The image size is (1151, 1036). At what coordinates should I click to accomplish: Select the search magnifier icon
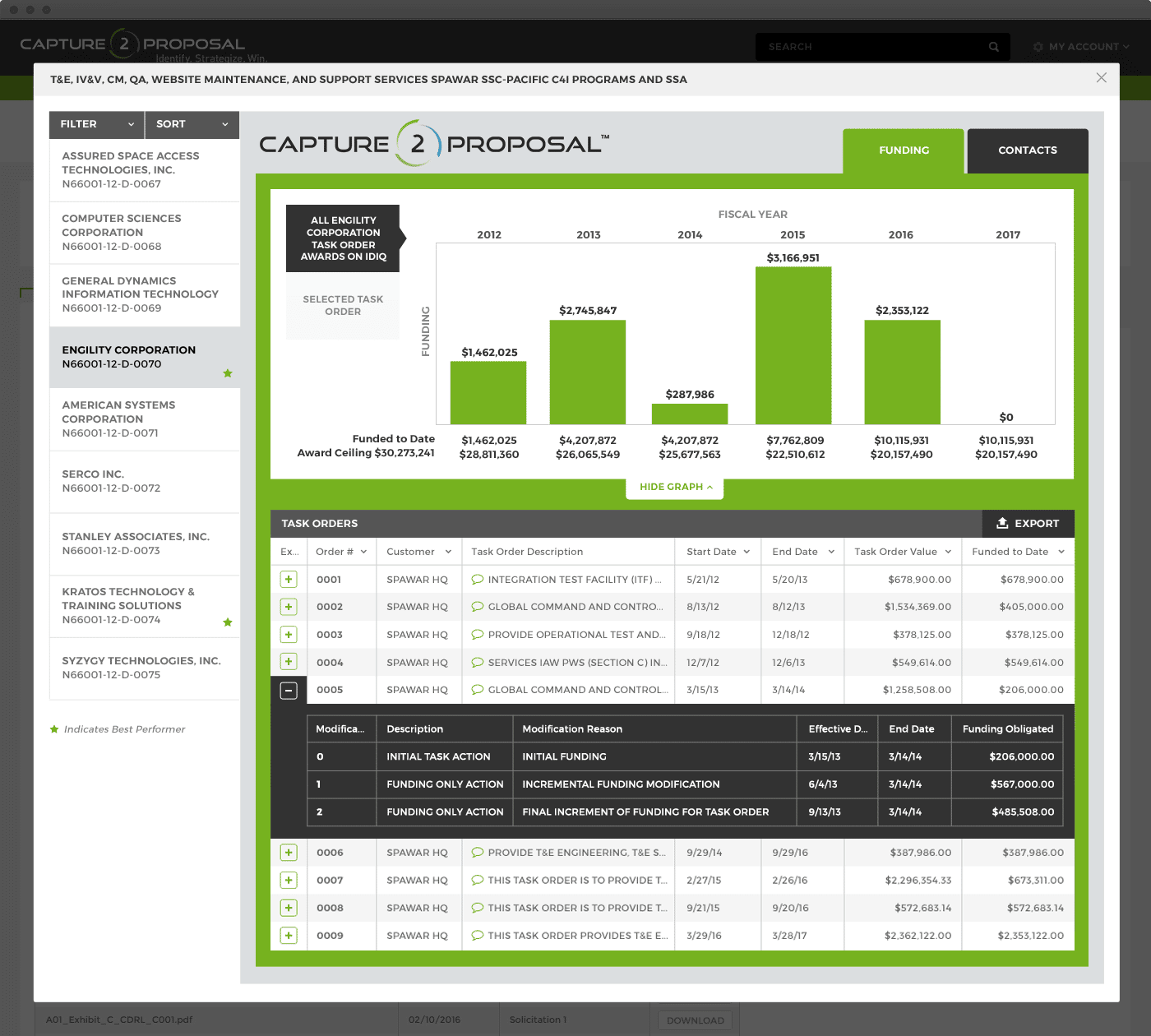pos(993,47)
